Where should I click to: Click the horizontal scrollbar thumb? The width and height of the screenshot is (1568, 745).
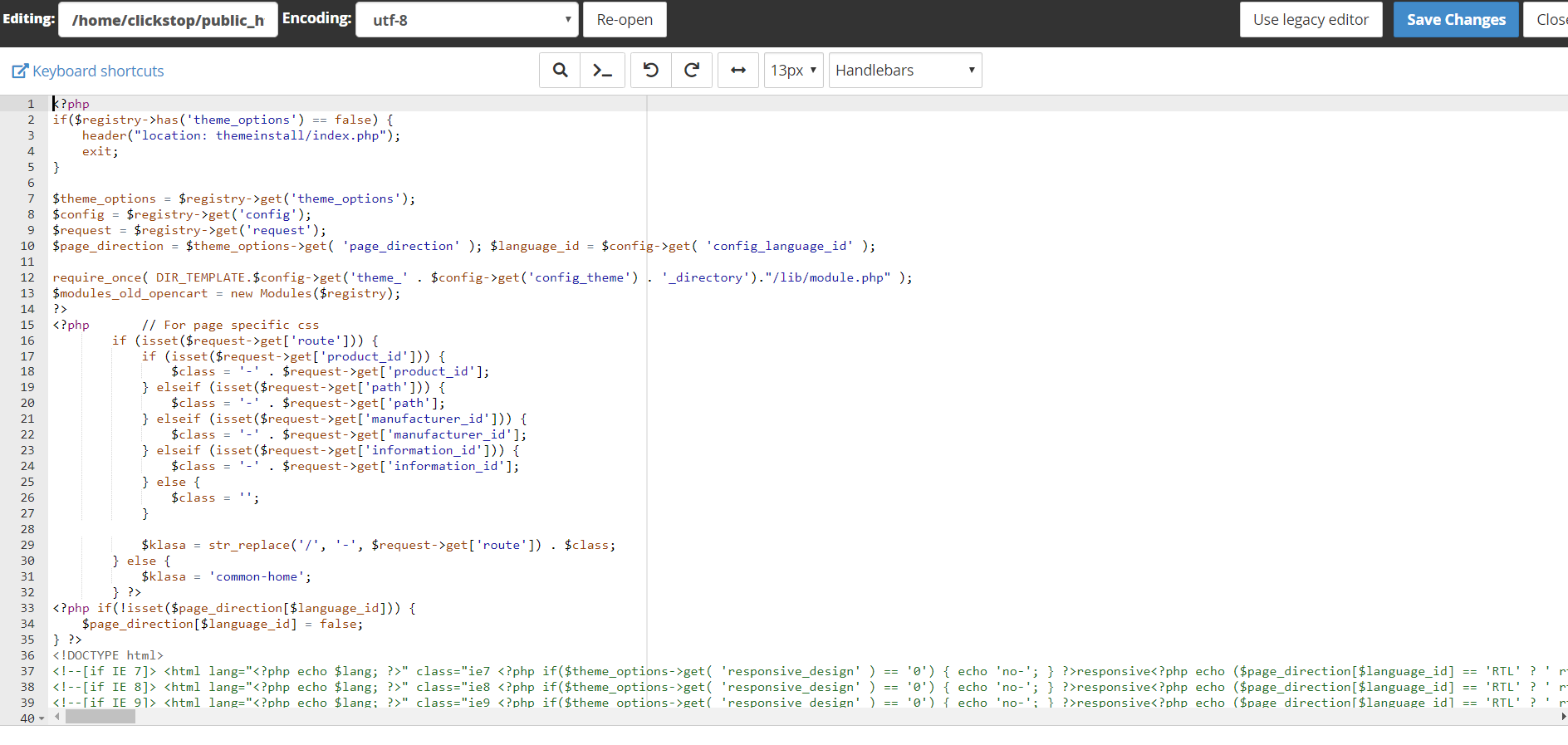click(x=100, y=717)
